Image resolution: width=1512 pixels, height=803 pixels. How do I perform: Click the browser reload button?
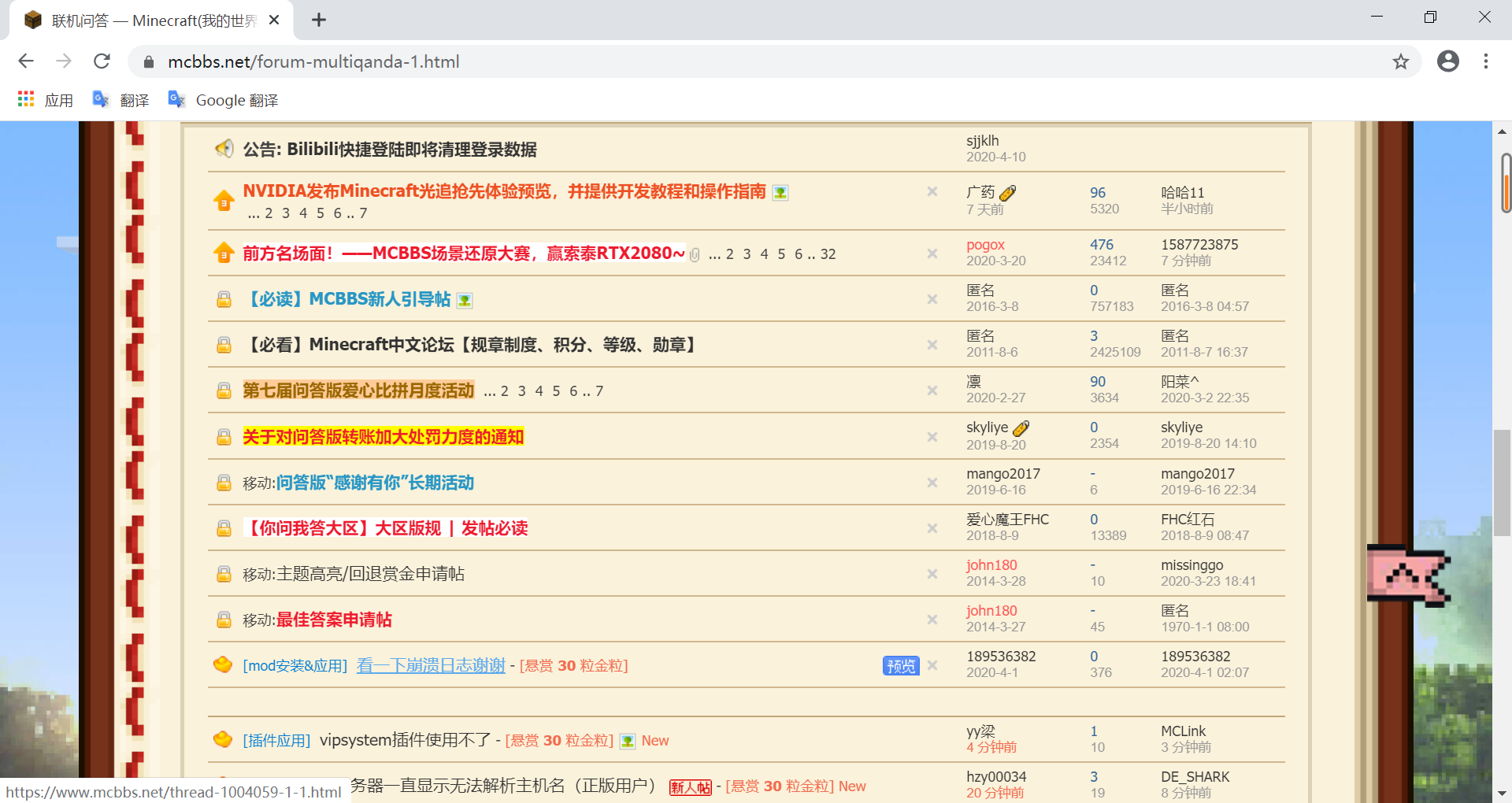[x=102, y=61]
